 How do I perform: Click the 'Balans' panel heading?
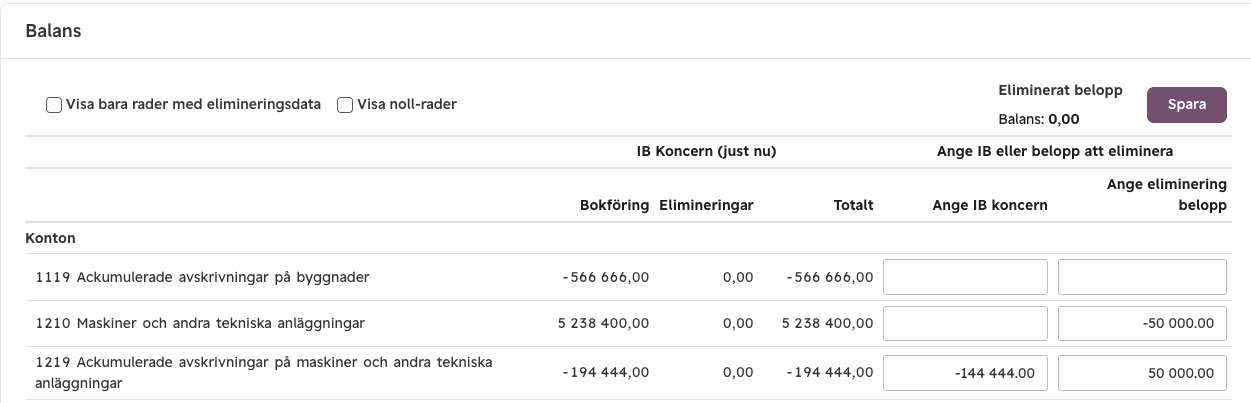(x=53, y=31)
